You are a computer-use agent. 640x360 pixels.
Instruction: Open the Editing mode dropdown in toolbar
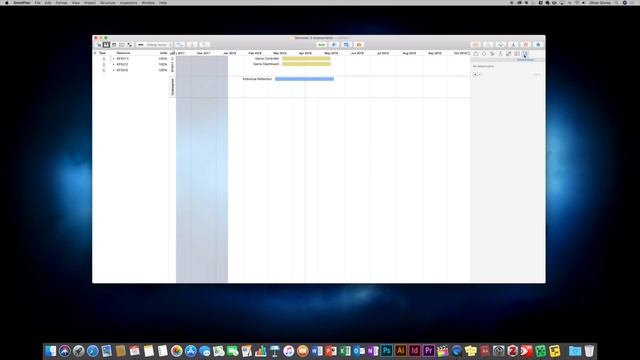coord(155,44)
